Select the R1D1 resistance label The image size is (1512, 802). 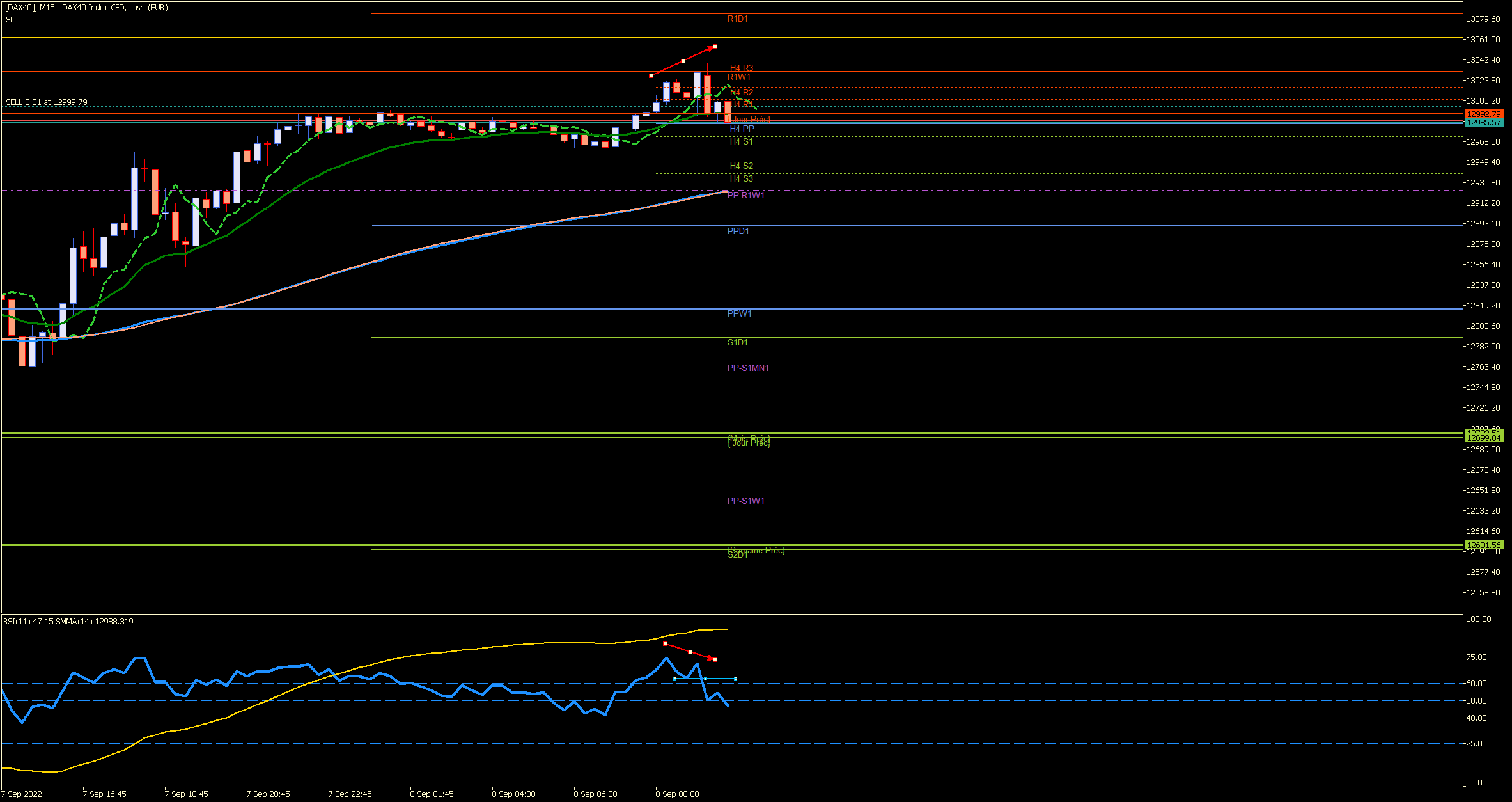(737, 19)
